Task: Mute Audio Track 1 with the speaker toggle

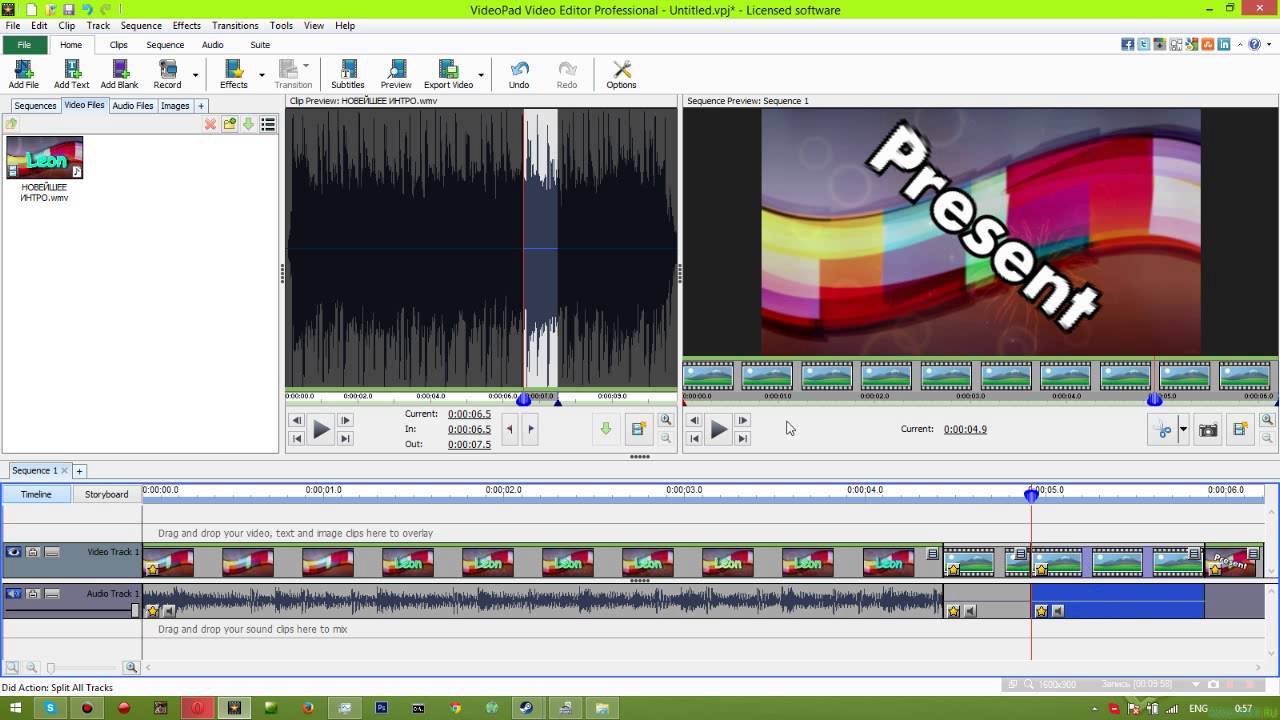Action: [13, 594]
